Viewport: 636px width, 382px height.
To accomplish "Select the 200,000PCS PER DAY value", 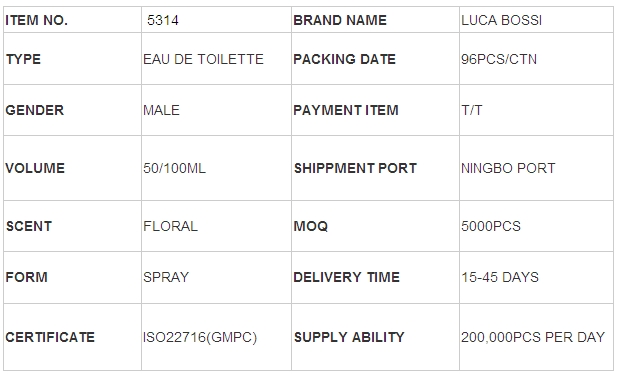I will pos(533,337).
